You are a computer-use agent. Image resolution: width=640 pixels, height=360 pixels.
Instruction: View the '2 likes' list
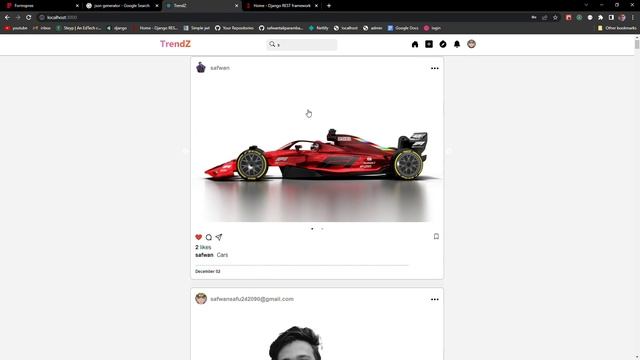tap(203, 247)
